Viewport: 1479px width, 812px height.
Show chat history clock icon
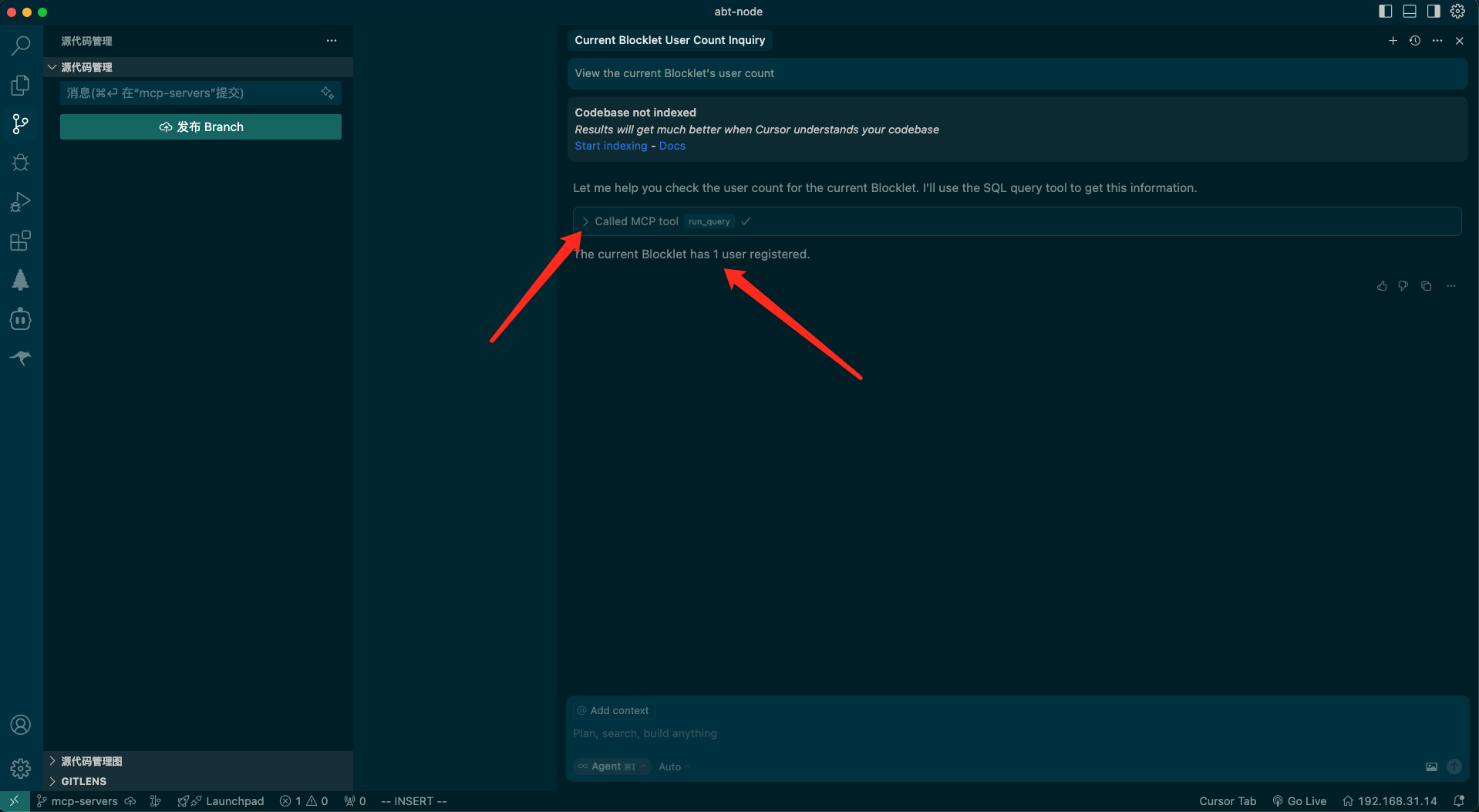(1415, 41)
